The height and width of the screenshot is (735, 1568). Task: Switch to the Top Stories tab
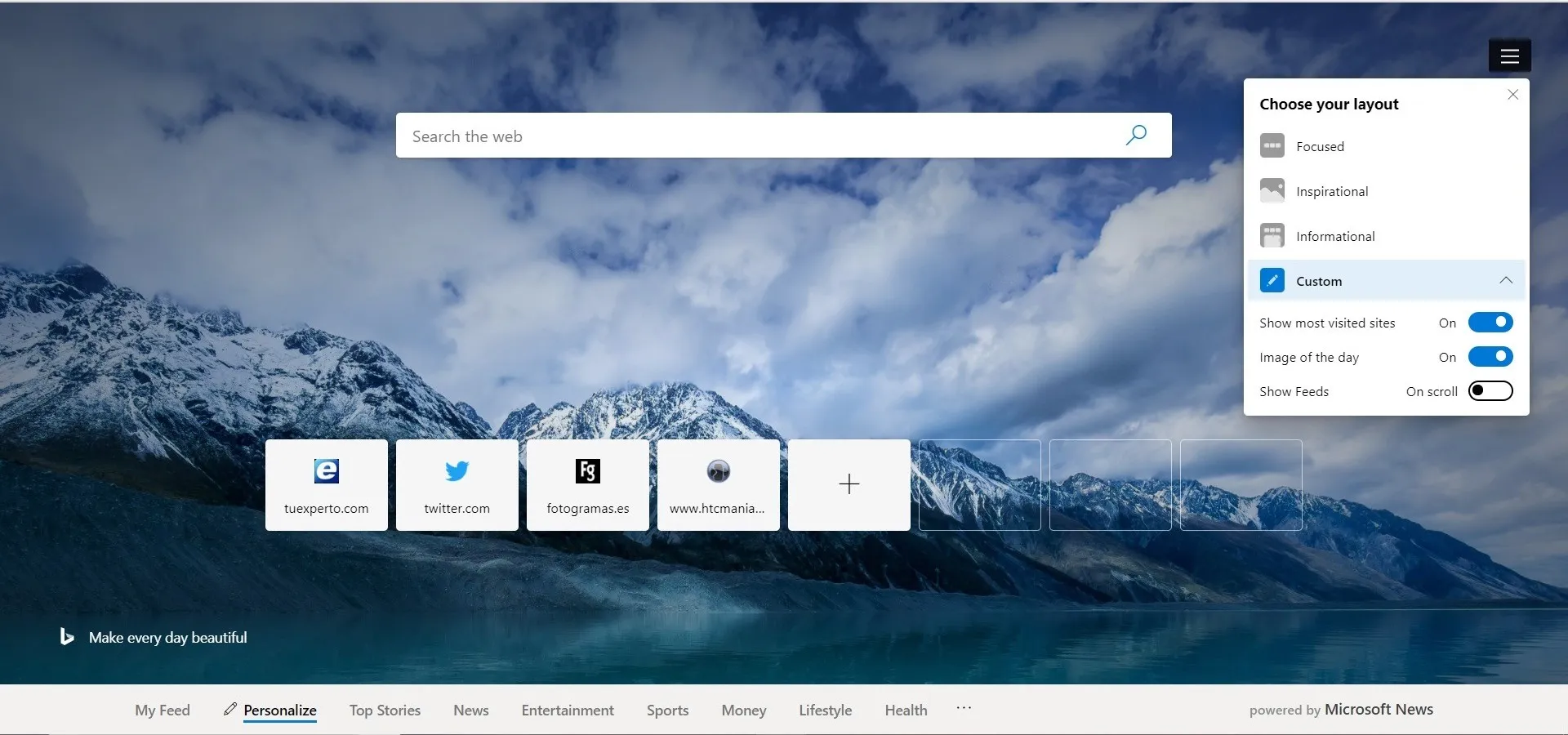[x=385, y=710]
